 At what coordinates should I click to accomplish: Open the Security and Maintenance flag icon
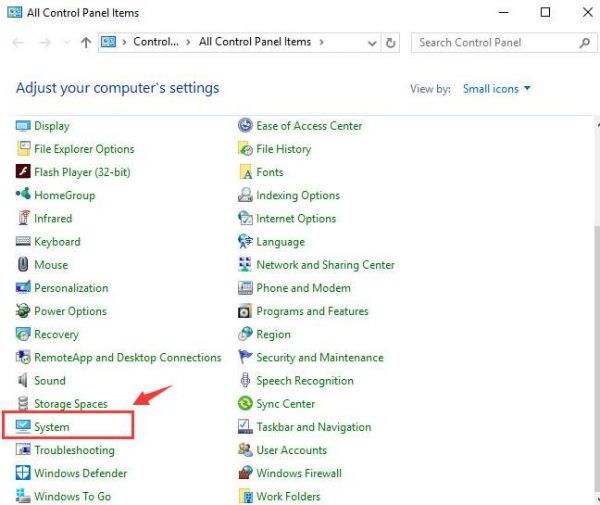(x=246, y=357)
